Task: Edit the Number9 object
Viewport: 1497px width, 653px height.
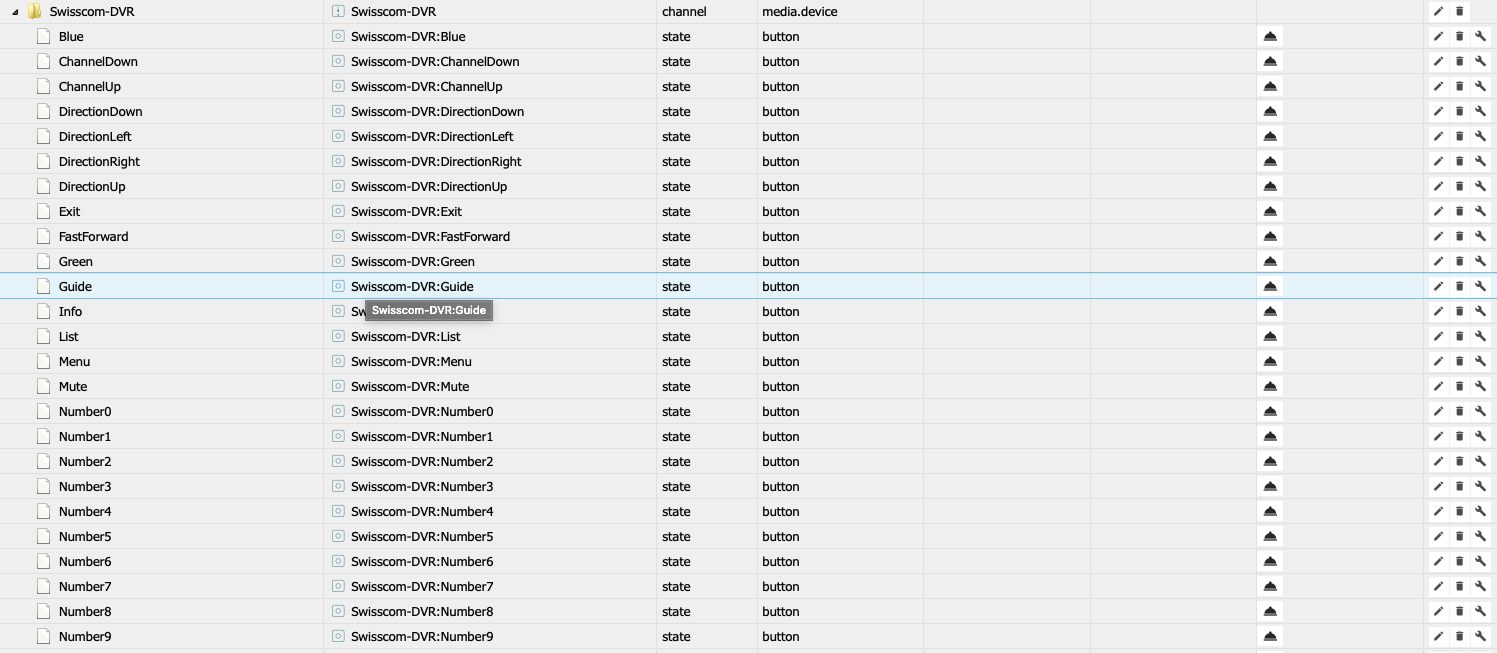Action: (x=1438, y=636)
